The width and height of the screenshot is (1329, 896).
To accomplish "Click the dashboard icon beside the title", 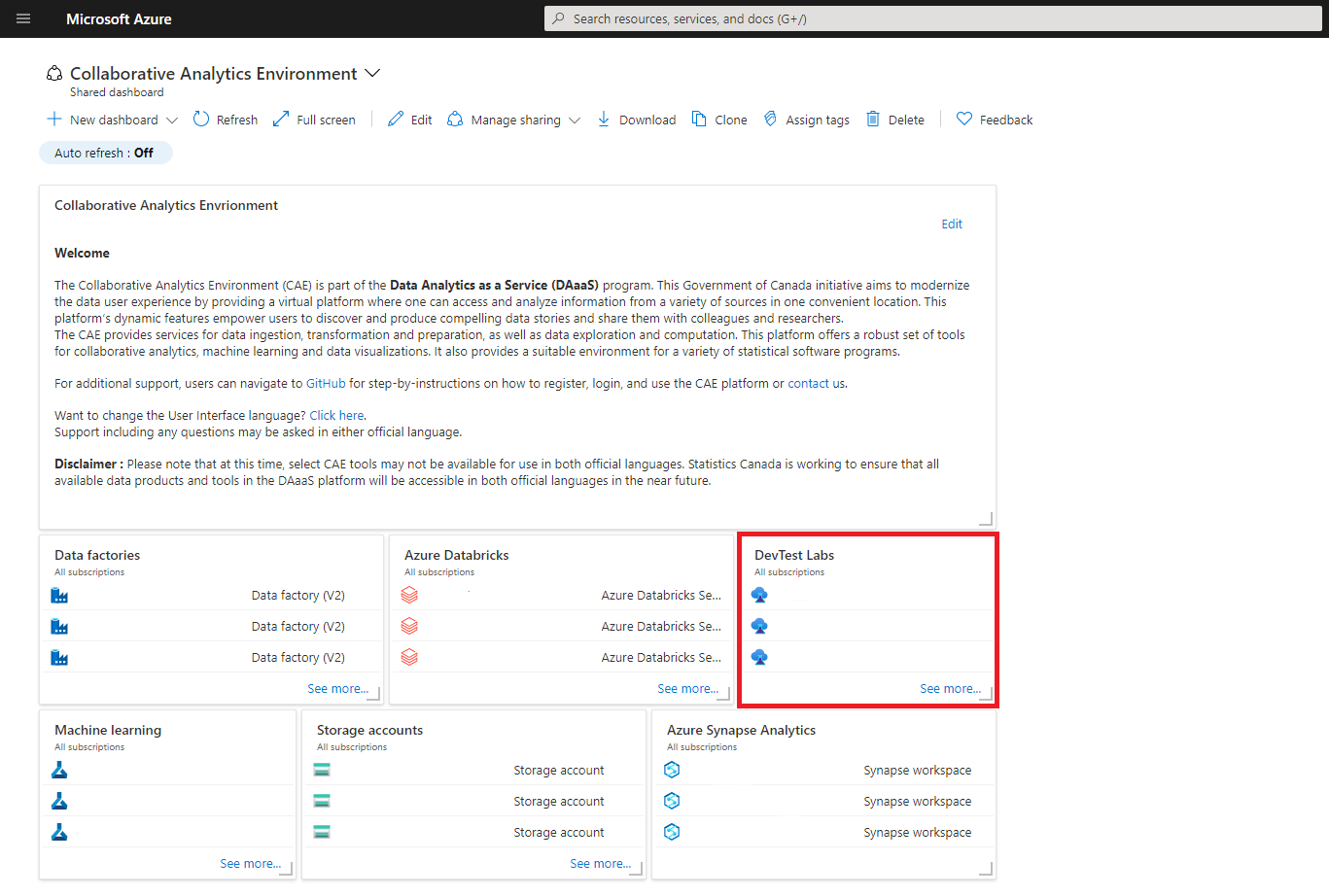I will (x=54, y=74).
